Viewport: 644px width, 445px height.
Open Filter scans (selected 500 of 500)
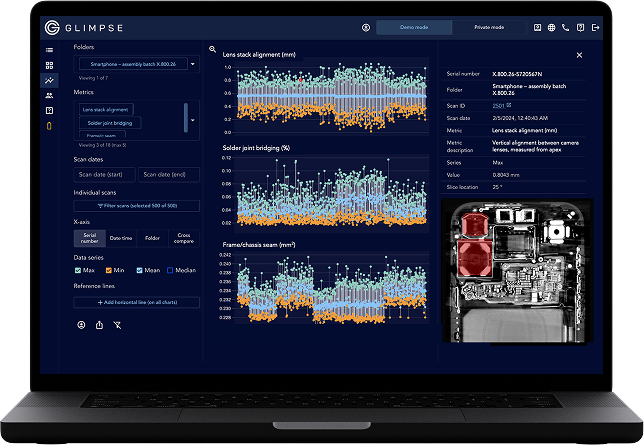coord(137,206)
